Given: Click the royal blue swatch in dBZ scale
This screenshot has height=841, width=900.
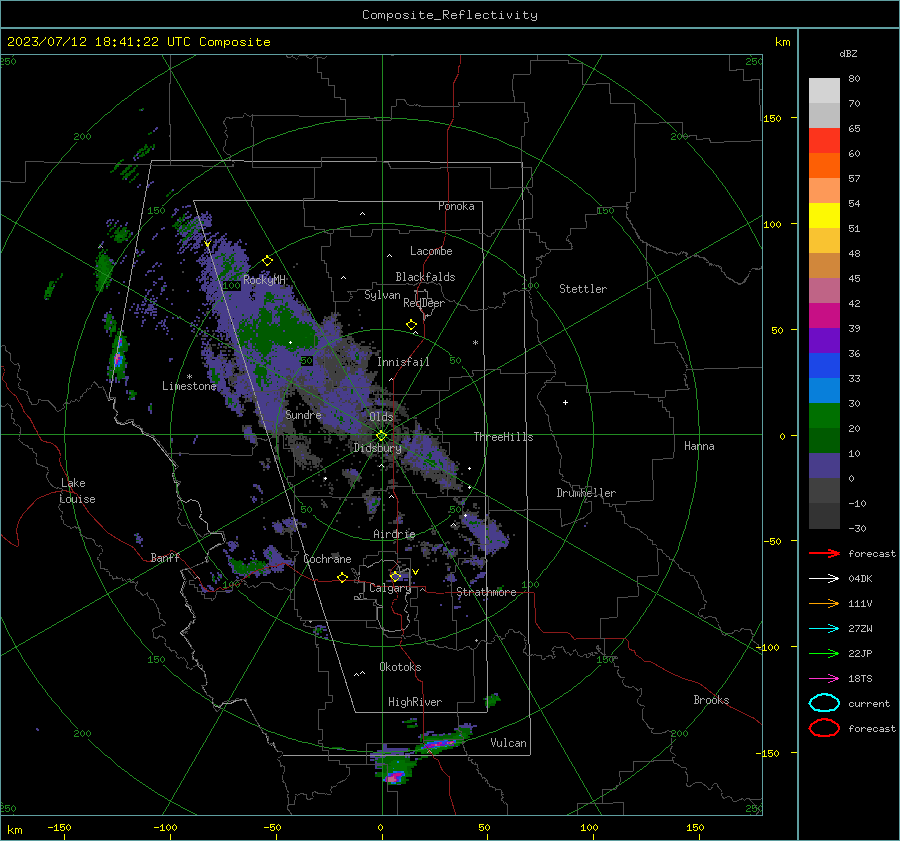Looking at the screenshot, I should pyautogui.click(x=824, y=365).
